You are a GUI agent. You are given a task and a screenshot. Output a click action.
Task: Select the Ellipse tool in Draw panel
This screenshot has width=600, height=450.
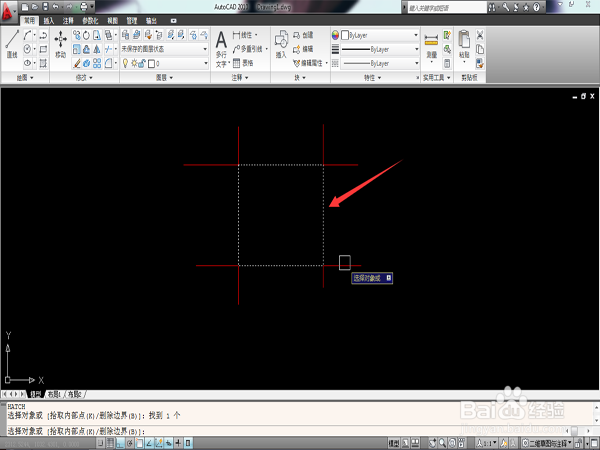point(27,63)
